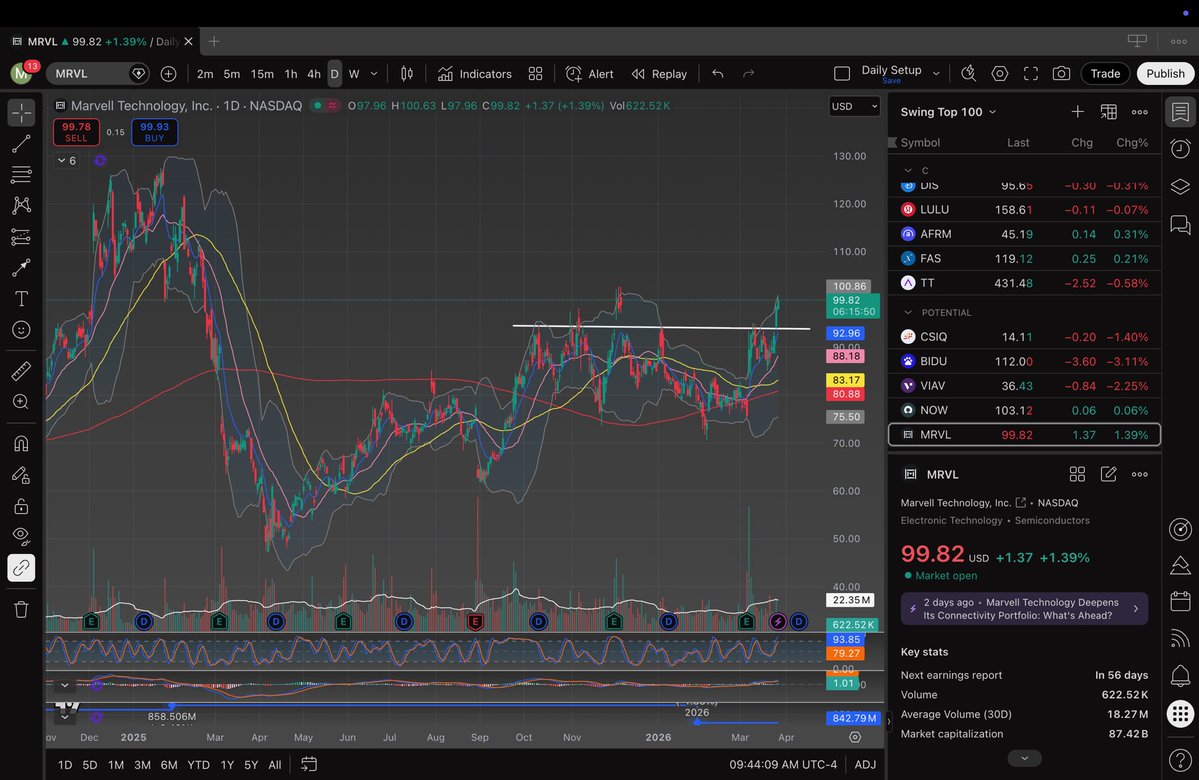
Task: Take a chart snapshot with camera icon
Action: coord(1062,73)
